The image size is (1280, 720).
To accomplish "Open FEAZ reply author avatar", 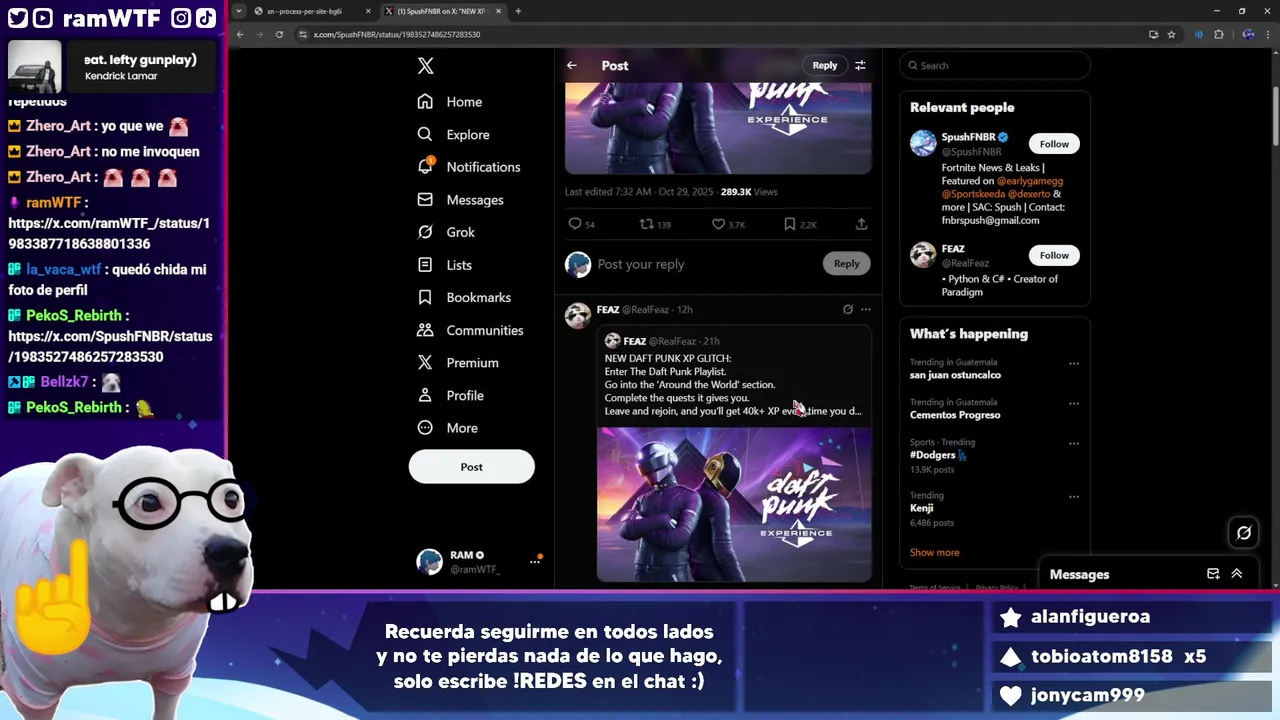I will (578, 315).
